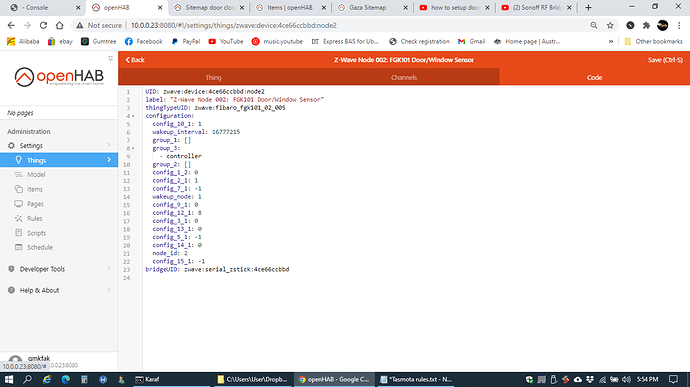
Task: Open a new browser tab
Action: 588,7
